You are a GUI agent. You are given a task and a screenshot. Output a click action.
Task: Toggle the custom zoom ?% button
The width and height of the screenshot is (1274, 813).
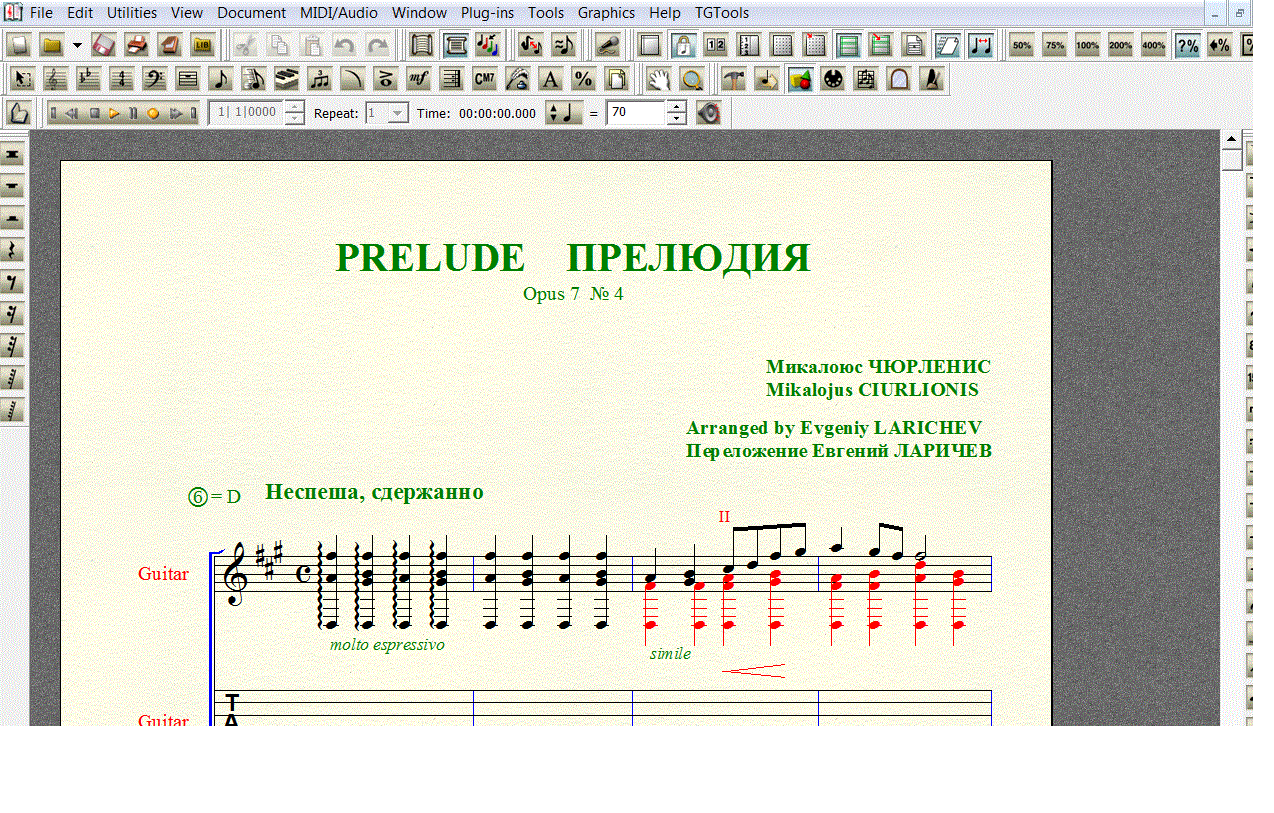(x=1187, y=45)
